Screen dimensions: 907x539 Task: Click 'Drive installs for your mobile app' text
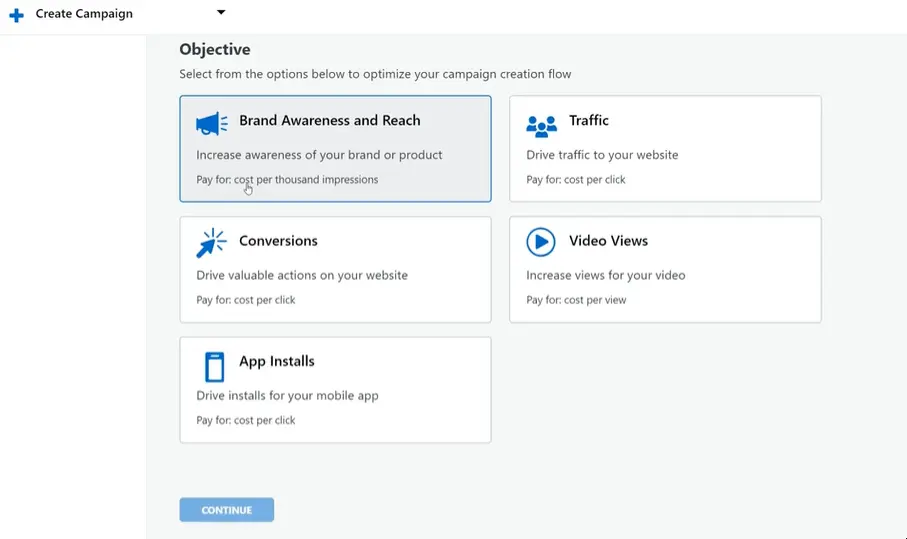[x=287, y=395]
